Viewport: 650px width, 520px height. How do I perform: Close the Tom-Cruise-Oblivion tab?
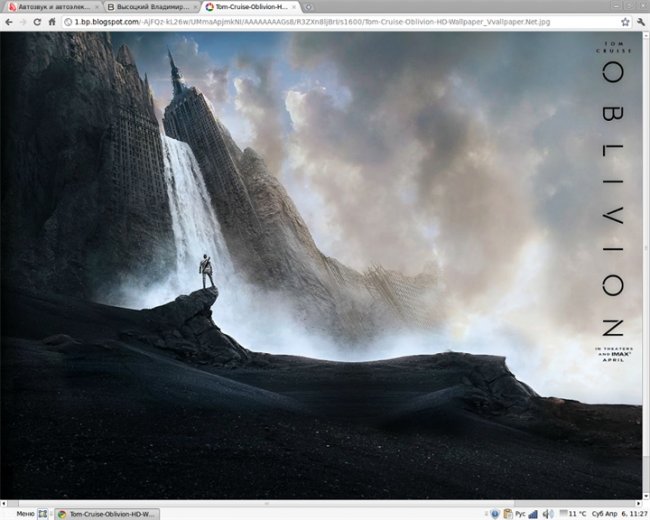click(295, 7)
